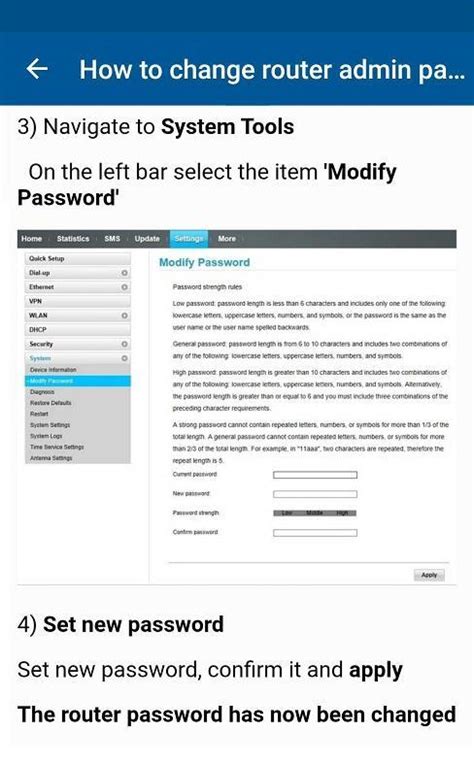Click the password strength indicator bar
Image resolution: width=474 pixels, height=765 pixels.
(x=315, y=513)
